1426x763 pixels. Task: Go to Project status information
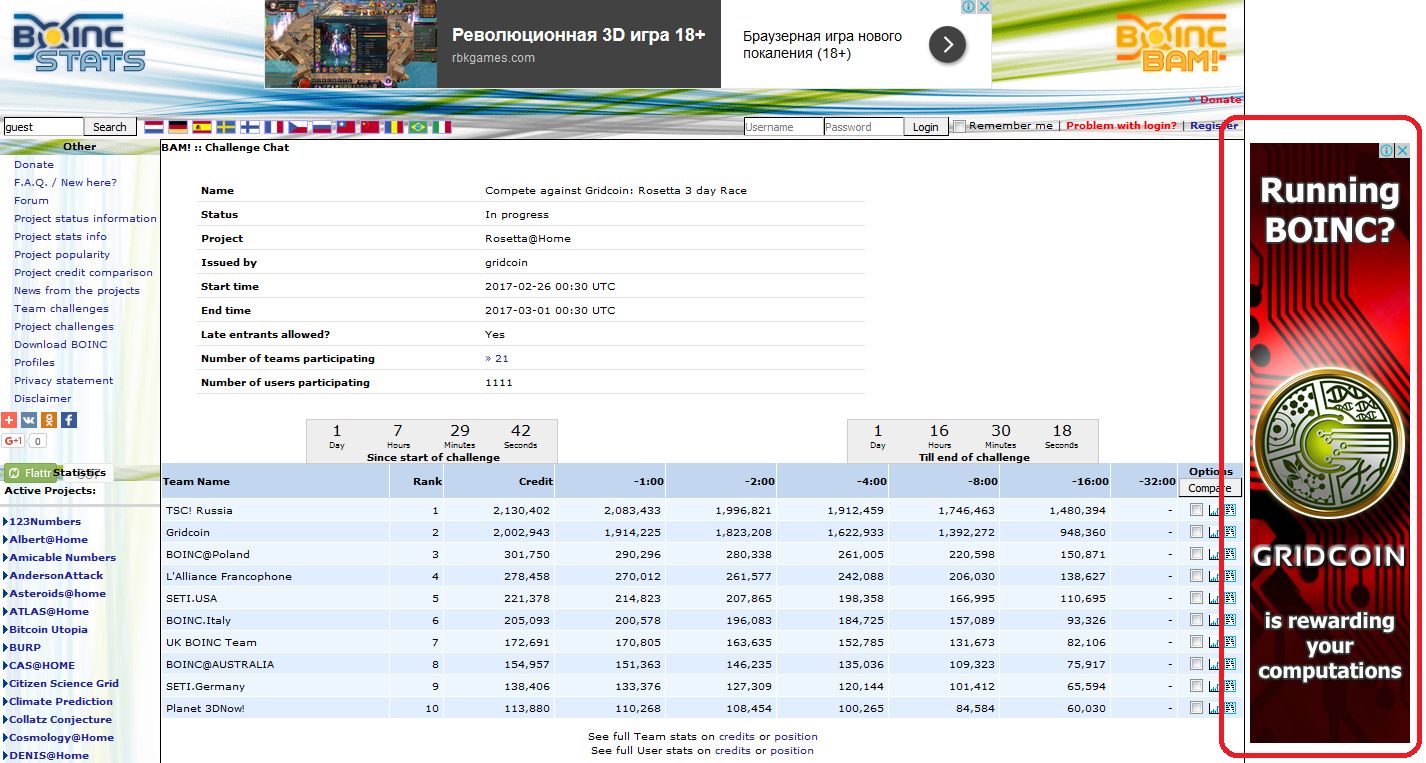pos(85,218)
